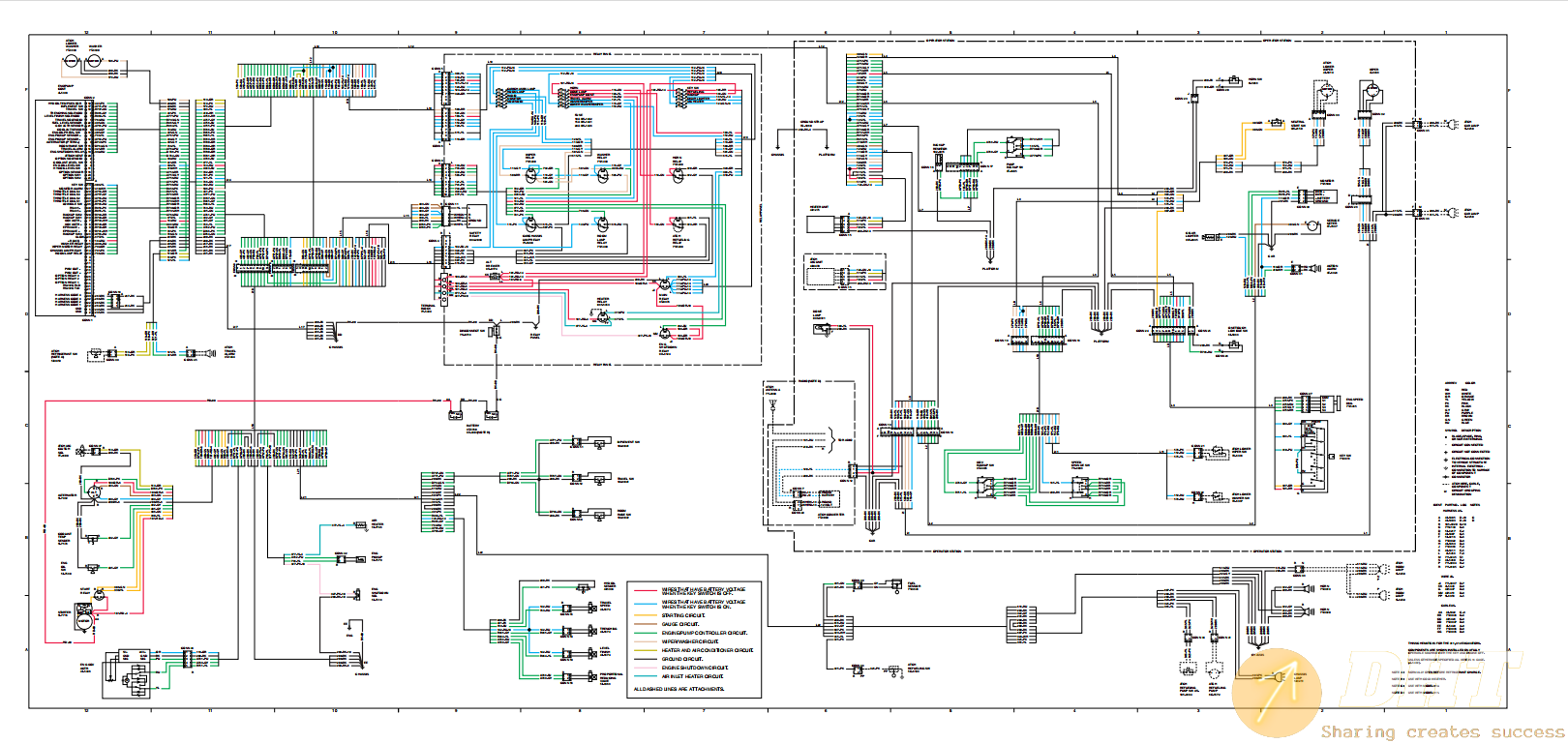Click legend text about key switch ON

[704, 604]
